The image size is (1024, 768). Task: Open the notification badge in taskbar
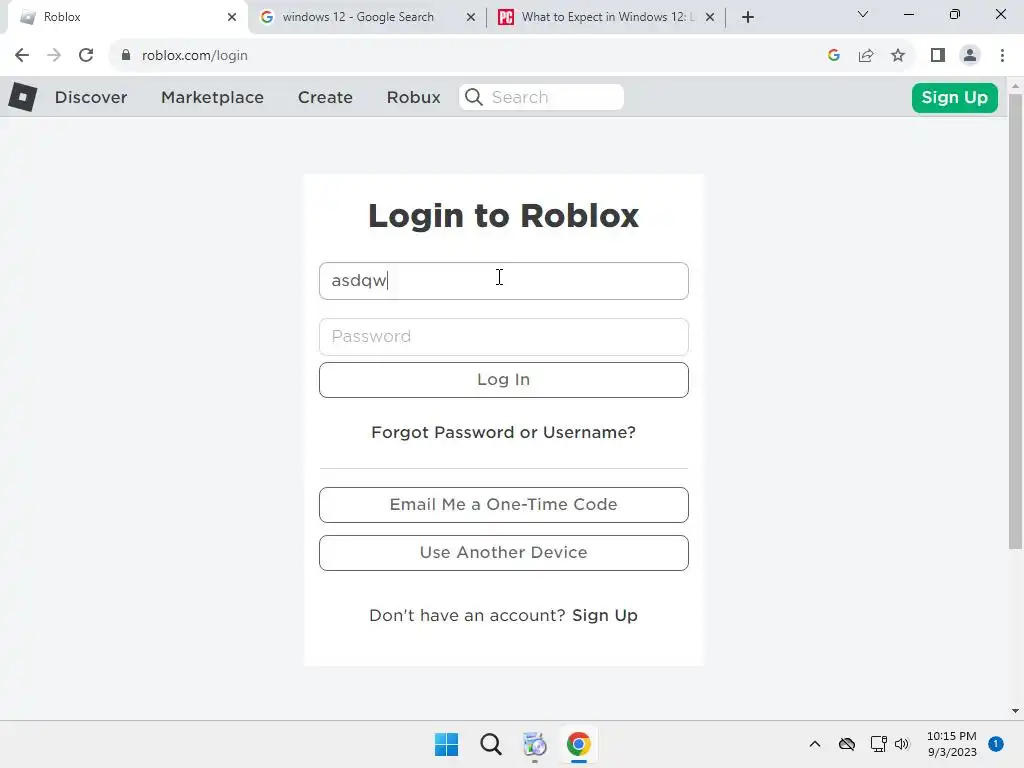tap(996, 744)
